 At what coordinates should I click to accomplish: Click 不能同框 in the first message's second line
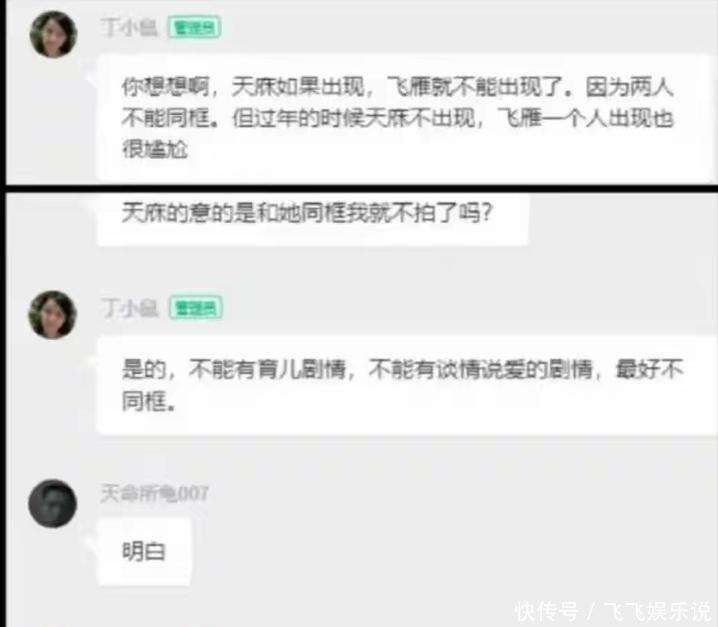point(165,118)
